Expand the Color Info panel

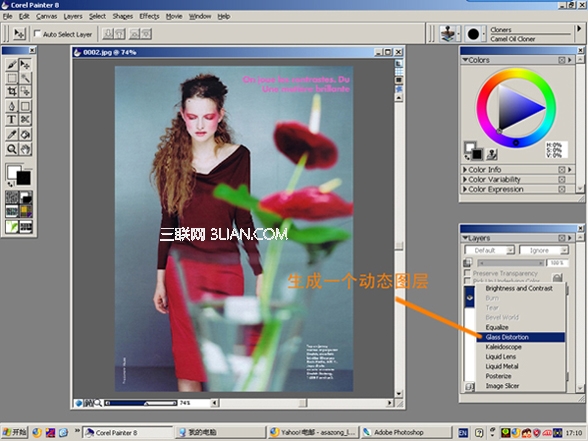point(465,170)
